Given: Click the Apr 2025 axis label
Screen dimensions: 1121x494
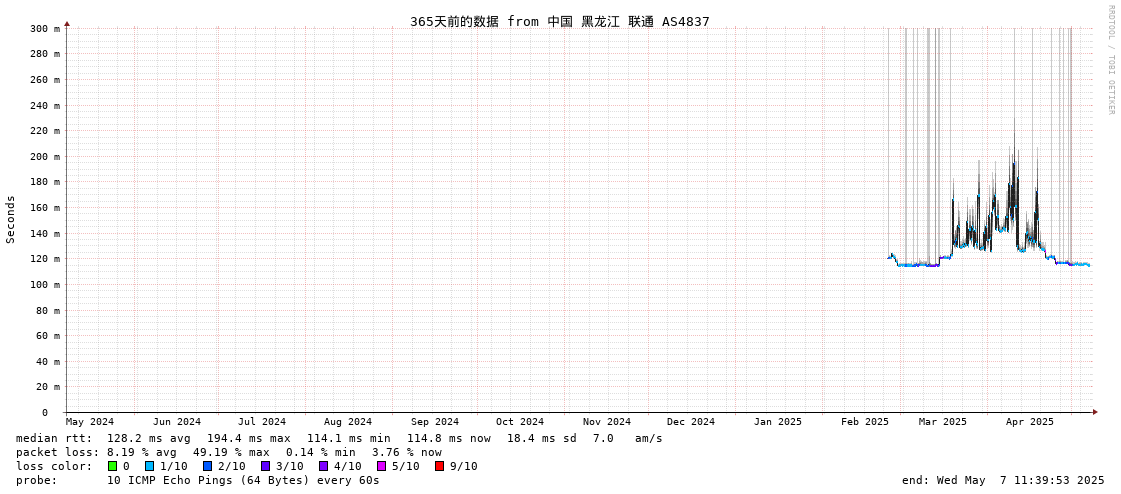Looking at the screenshot, I should point(1029,422).
